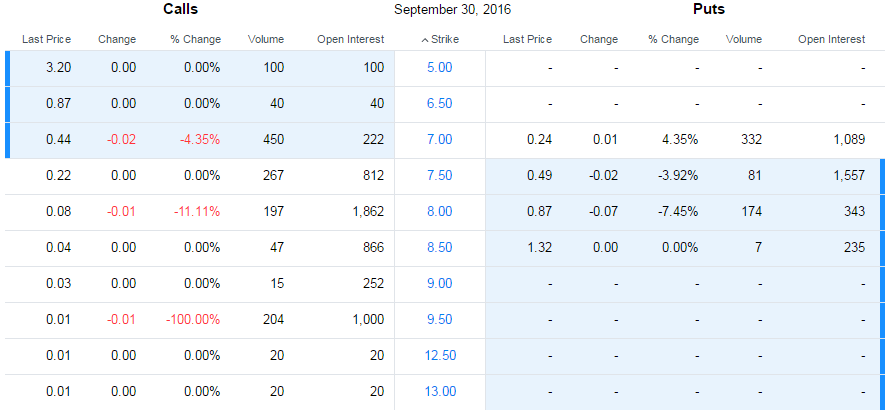Click the -7.45% put percent change
The image size is (889, 416).
point(678,212)
